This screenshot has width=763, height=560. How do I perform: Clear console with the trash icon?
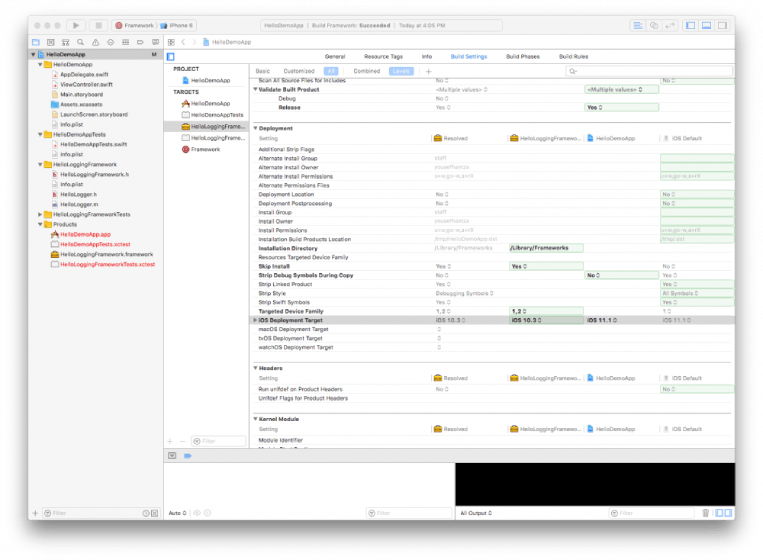(x=706, y=513)
